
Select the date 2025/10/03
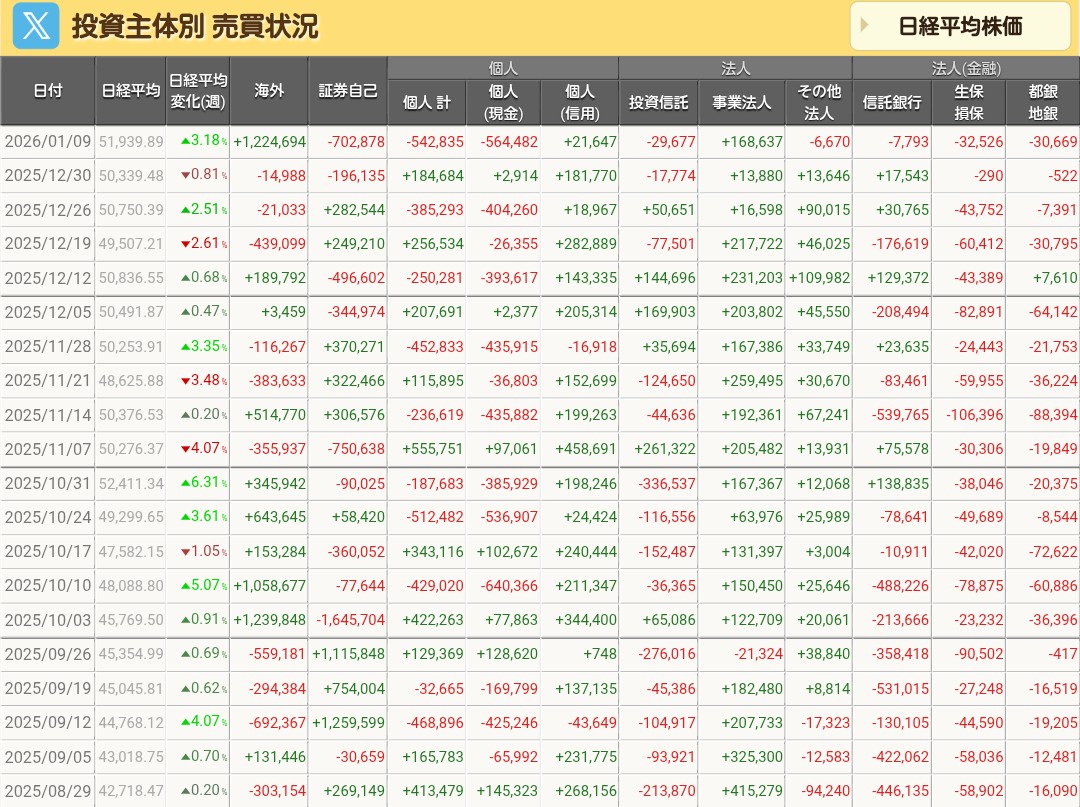click(x=48, y=620)
